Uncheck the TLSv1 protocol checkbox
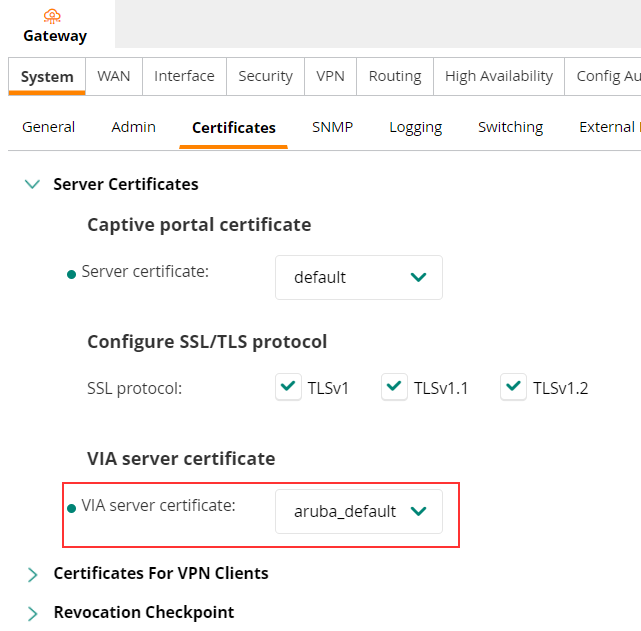The height and width of the screenshot is (631, 641). coord(289,387)
